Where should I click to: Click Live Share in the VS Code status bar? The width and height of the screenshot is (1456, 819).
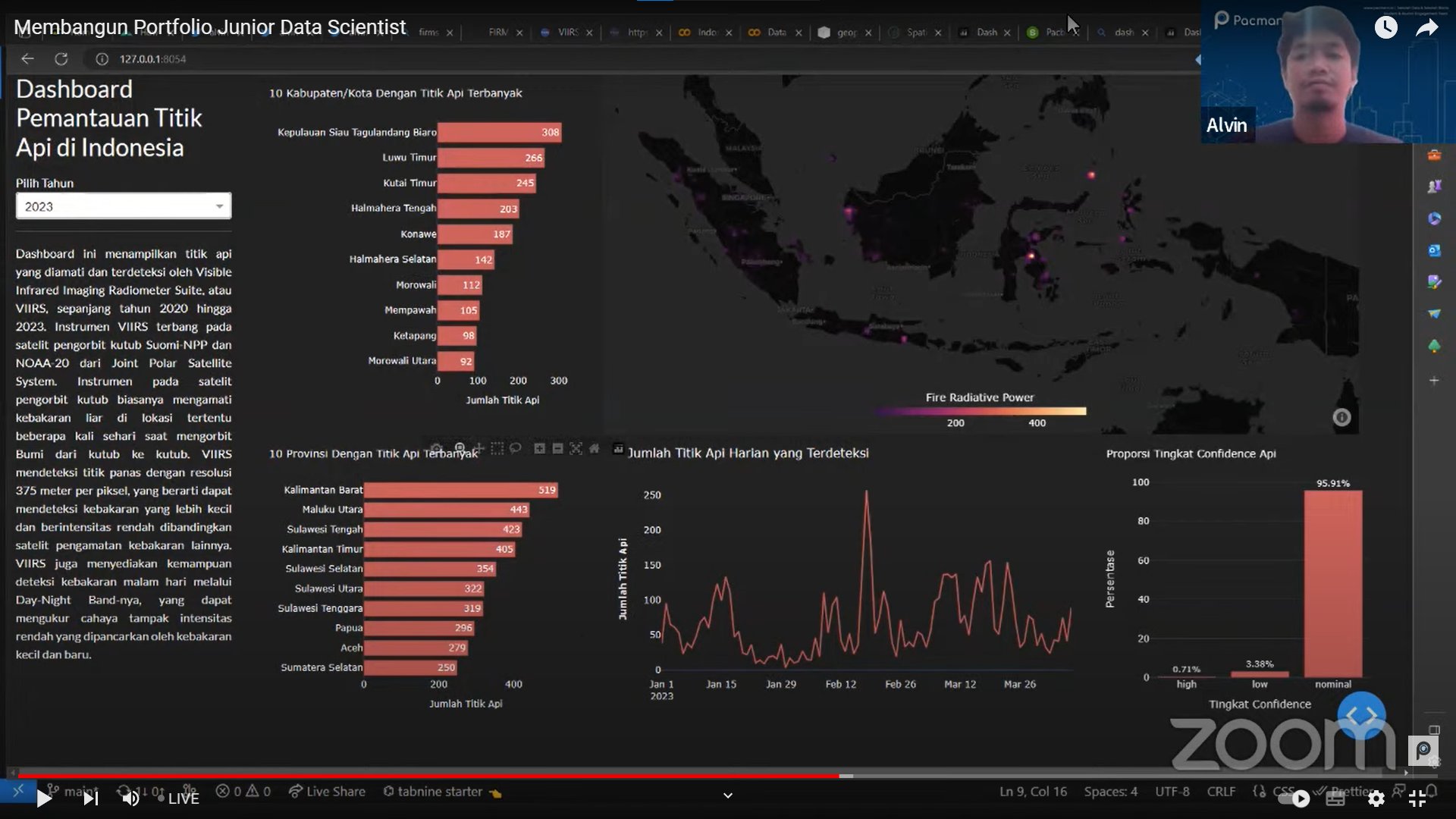tap(327, 791)
